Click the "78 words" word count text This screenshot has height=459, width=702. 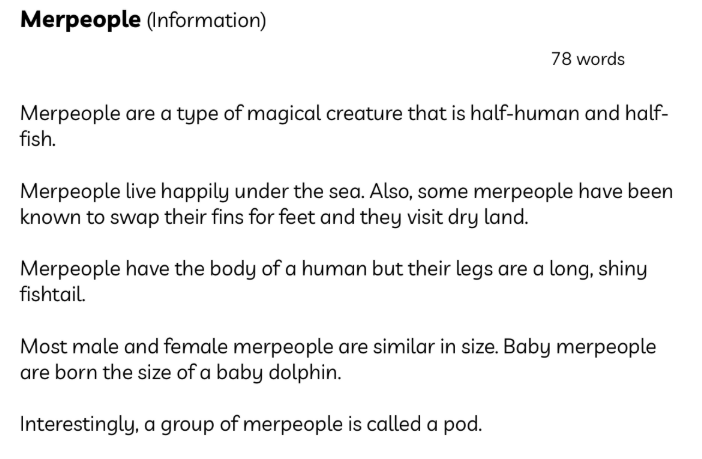pos(587,59)
